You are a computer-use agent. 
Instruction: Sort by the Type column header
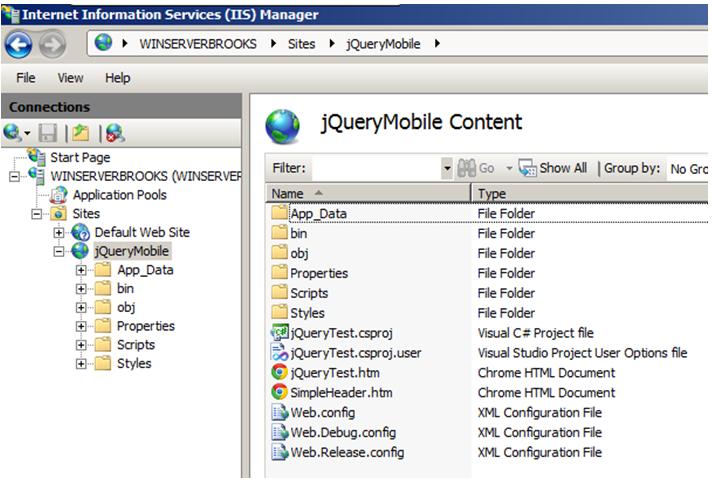(590, 193)
